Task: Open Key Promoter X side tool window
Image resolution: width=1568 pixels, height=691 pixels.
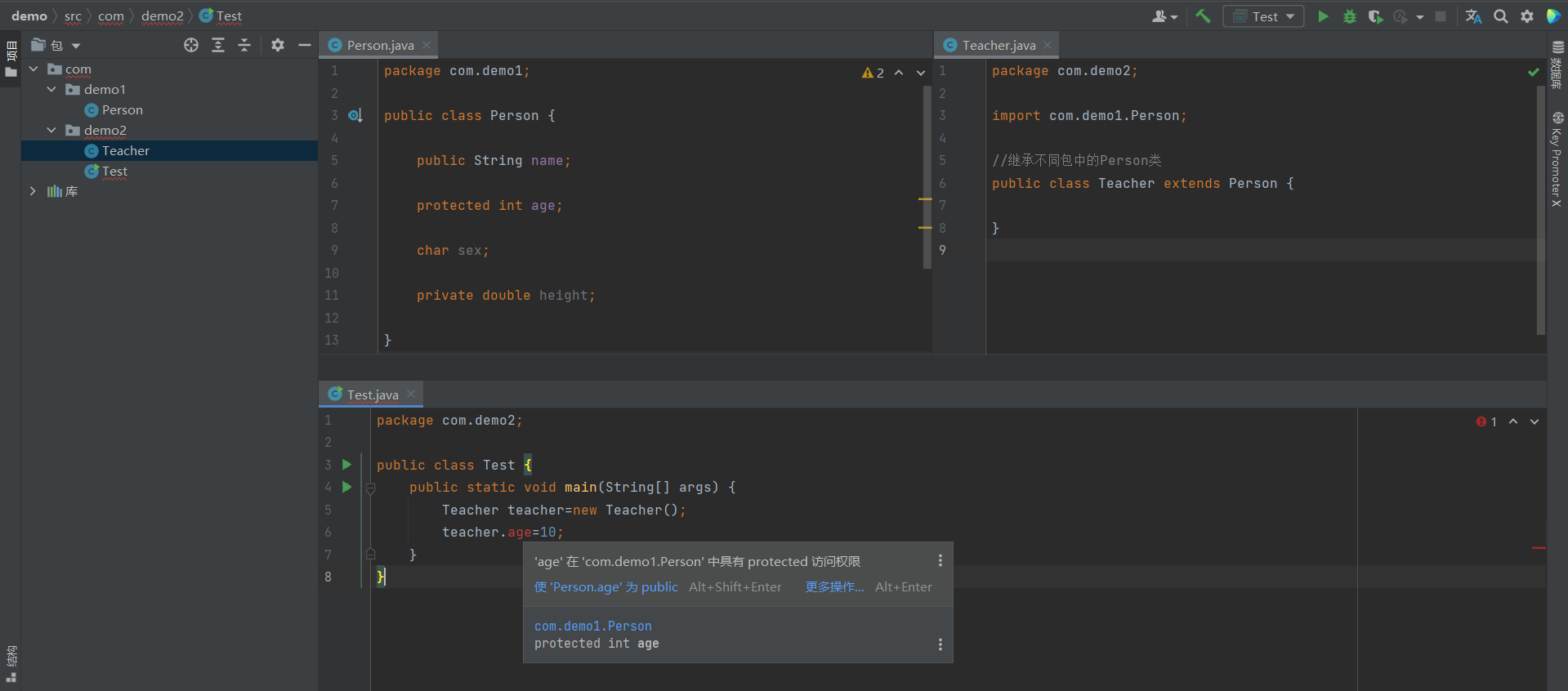Action: [1557, 158]
